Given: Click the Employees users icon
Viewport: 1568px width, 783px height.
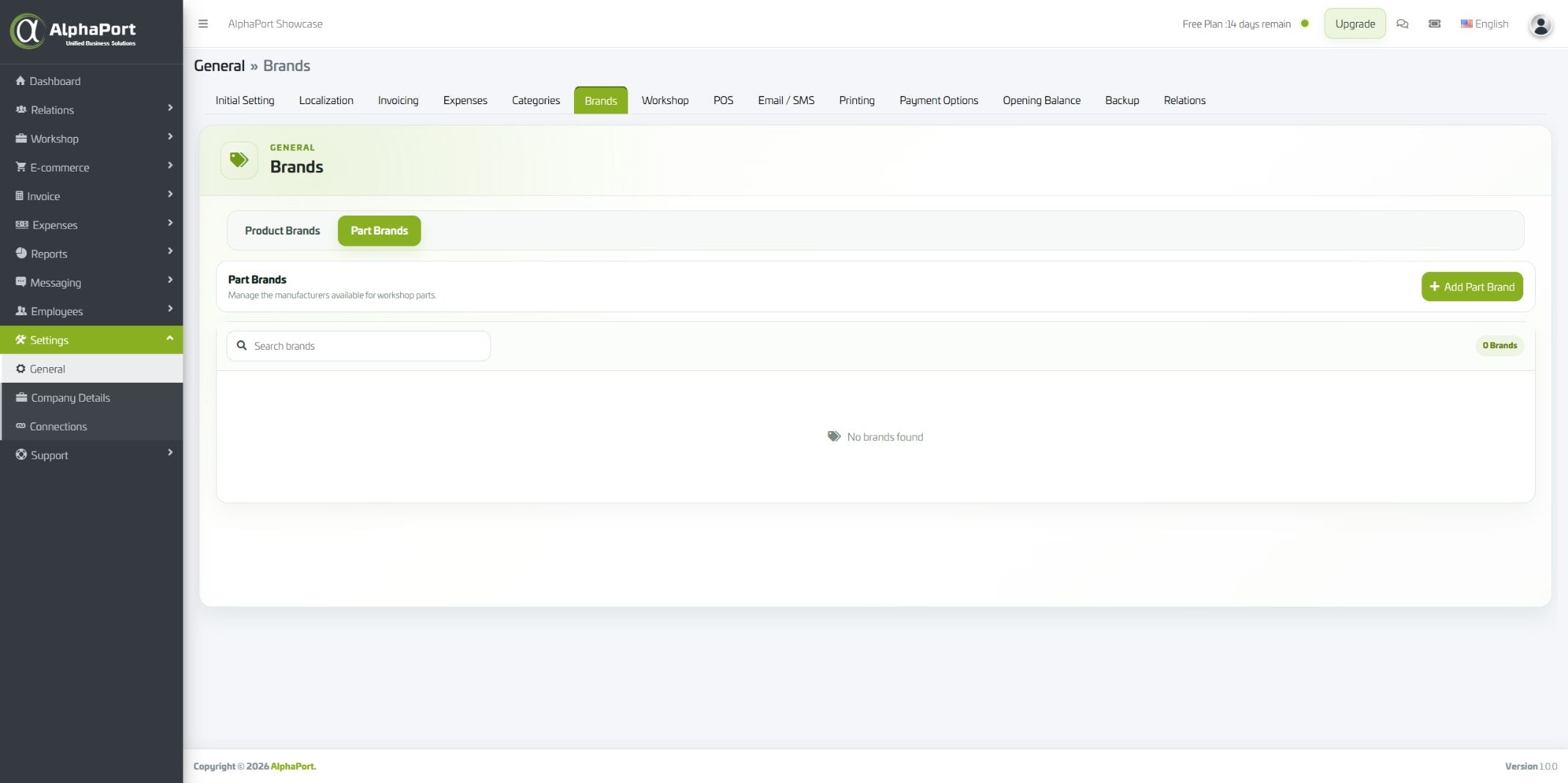Looking at the screenshot, I should click(21, 311).
